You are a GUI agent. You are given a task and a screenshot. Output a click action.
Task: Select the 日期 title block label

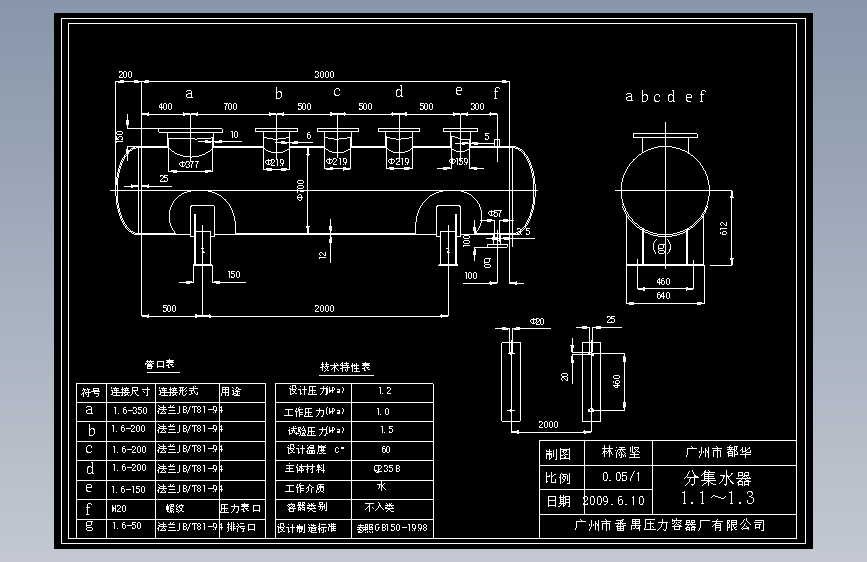558,502
